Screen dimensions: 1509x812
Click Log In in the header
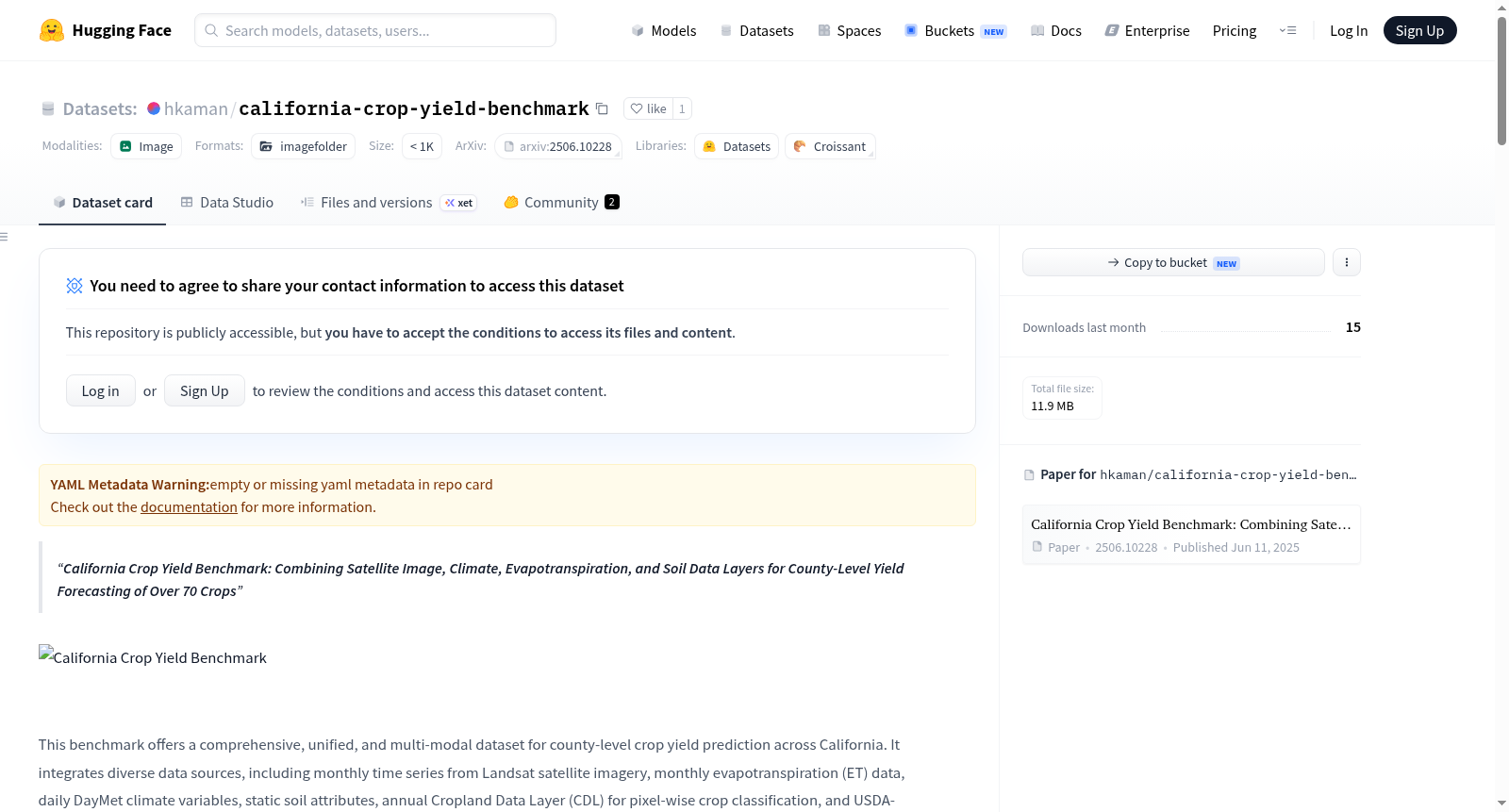[x=1349, y=30]
